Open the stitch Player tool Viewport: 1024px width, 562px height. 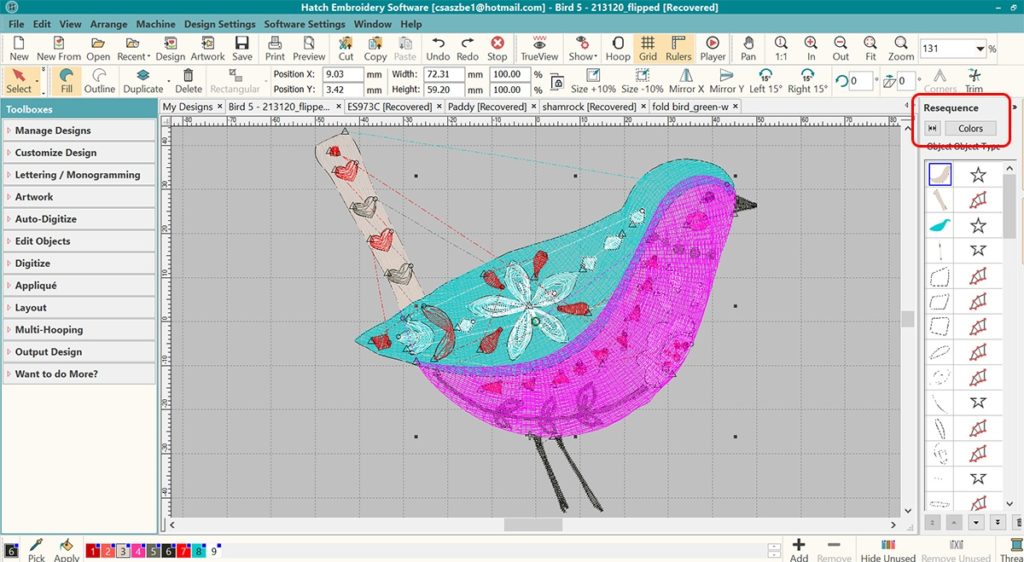point(712,48)
